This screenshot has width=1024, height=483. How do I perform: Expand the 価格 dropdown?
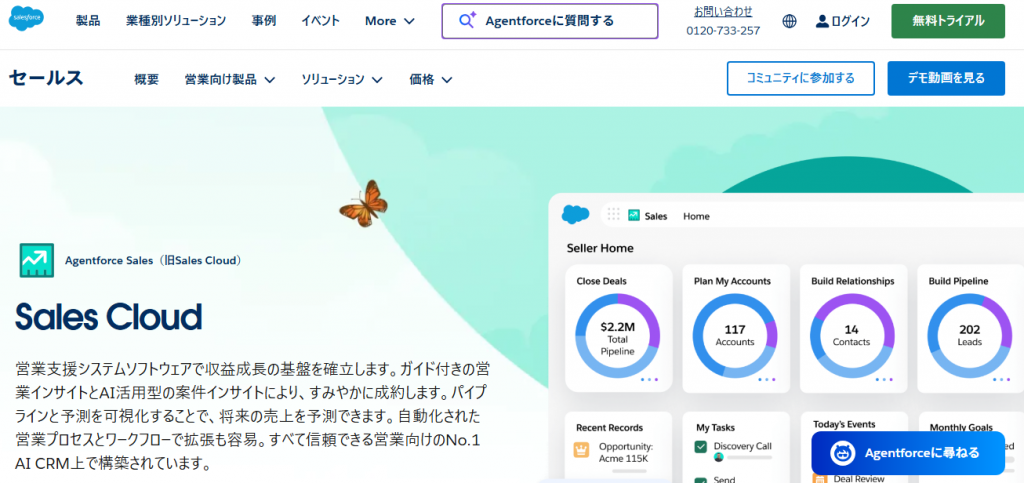pyautogui.click(x=430, y=79)
